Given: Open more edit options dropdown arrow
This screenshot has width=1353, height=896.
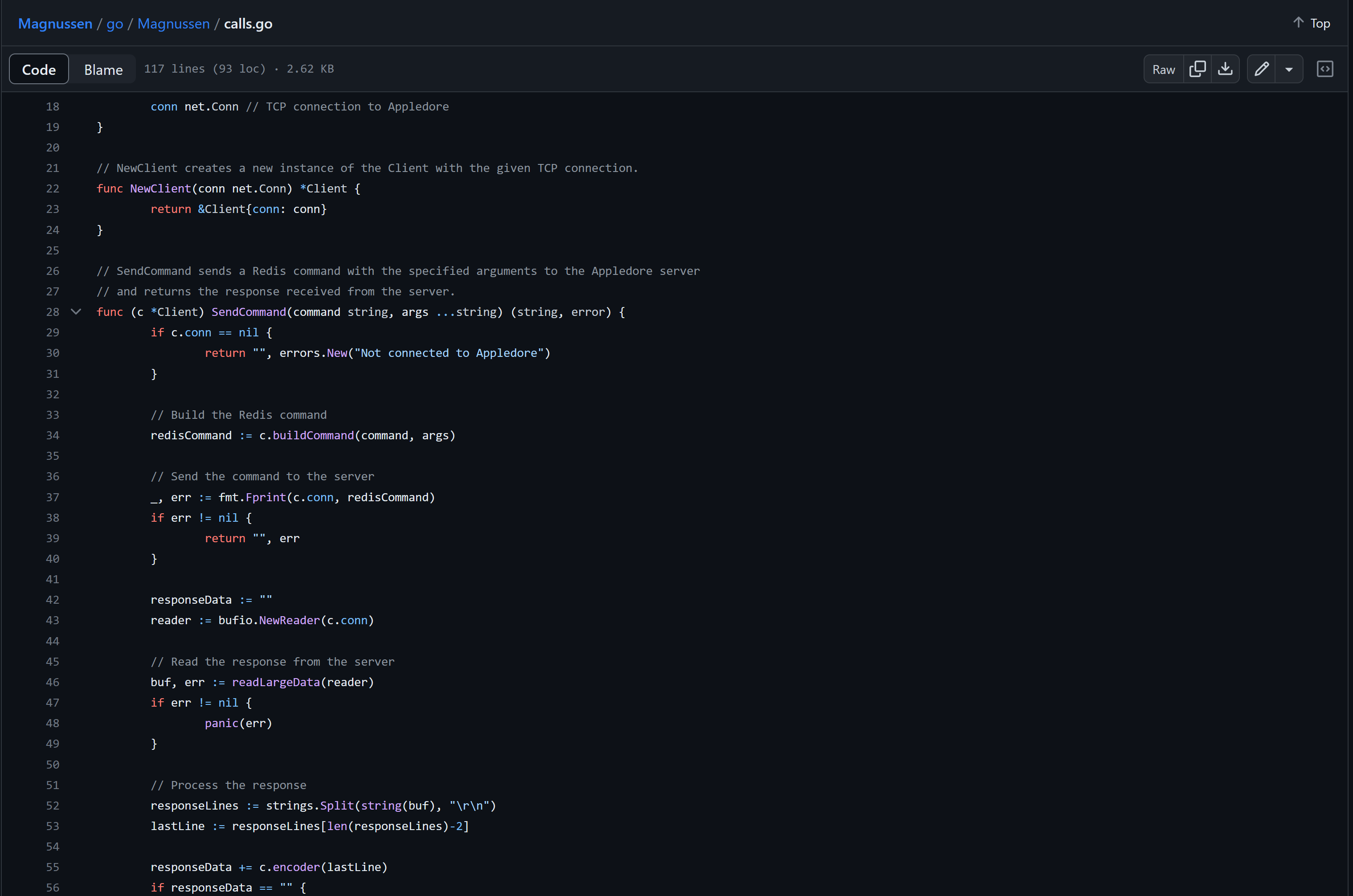Looking at the screenshot, I should (1289, 69).
